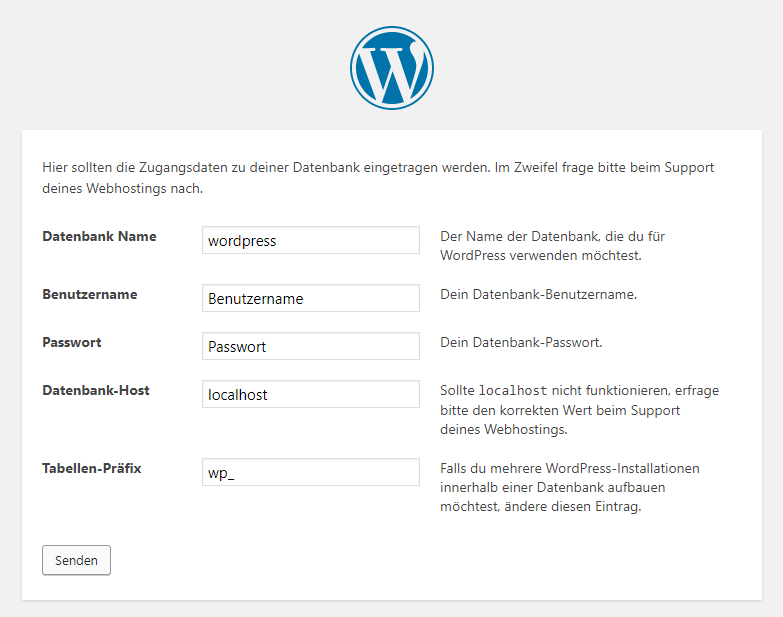Click description 'Dein Datenbank-Benutzername.'
Viewport: 783px width, 617px height.
click(x=538, y=294)
